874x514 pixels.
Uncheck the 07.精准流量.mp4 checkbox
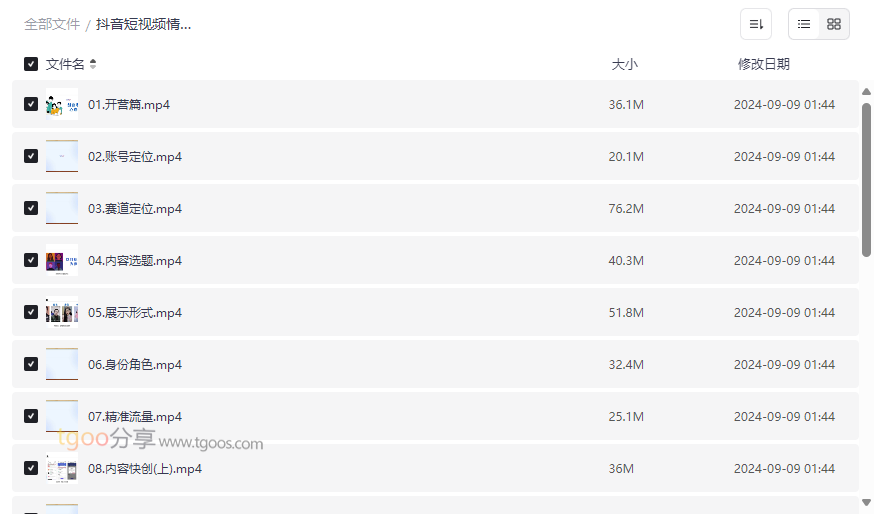point(31,416)
